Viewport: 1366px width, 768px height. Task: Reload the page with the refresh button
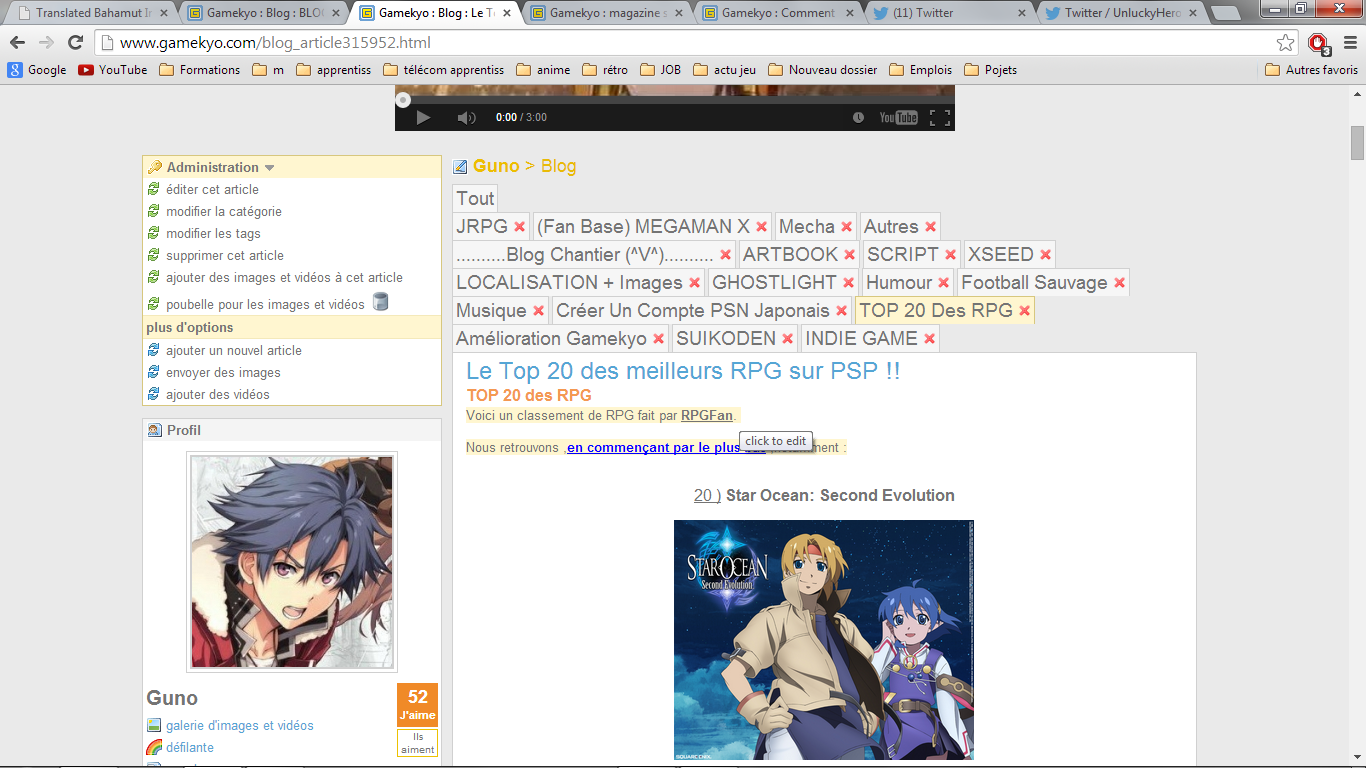tap(75, 43)
